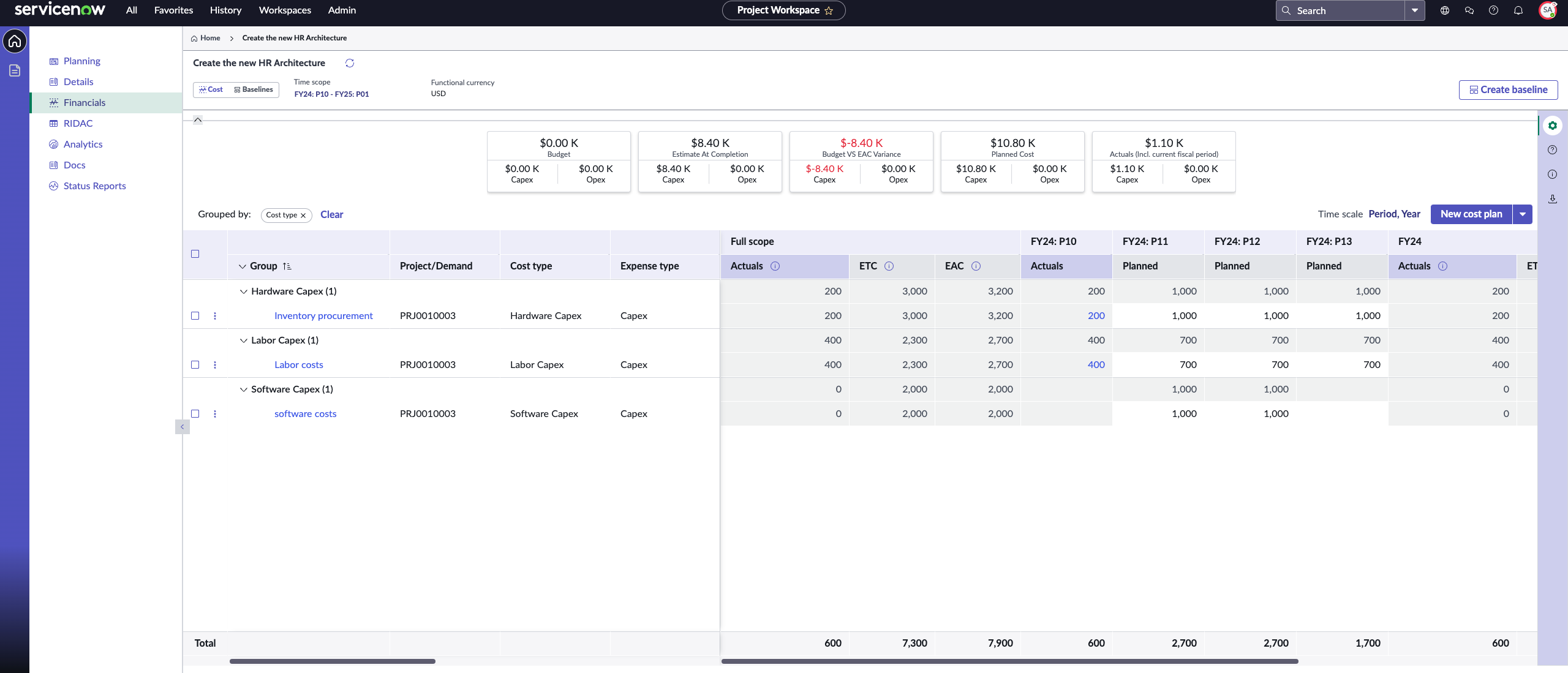Viewport: 1568px width, 673px height.
Task: Toggle the select-all rows checkbox
Action: tap(195, 254)
